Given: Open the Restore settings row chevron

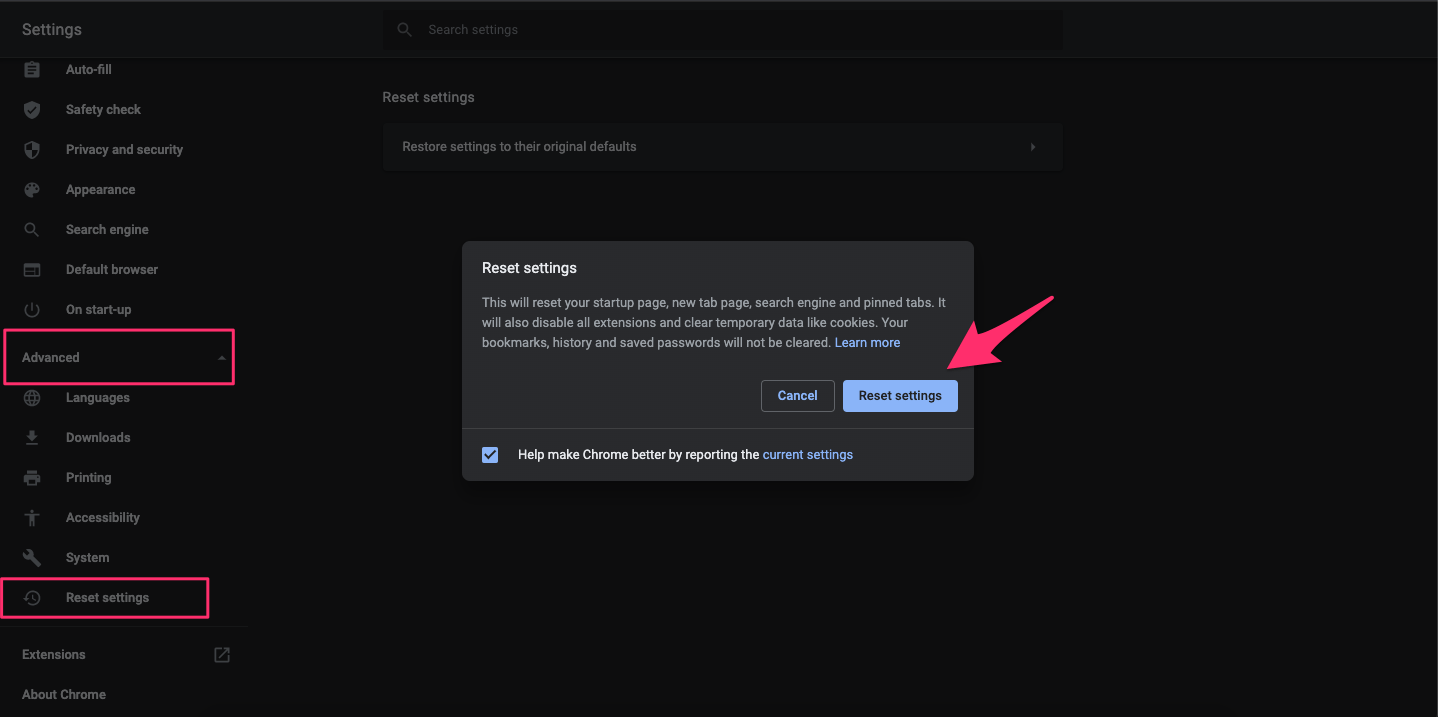Looking at the screenshot, I should pyautogui.click(x=1033, y=147).
